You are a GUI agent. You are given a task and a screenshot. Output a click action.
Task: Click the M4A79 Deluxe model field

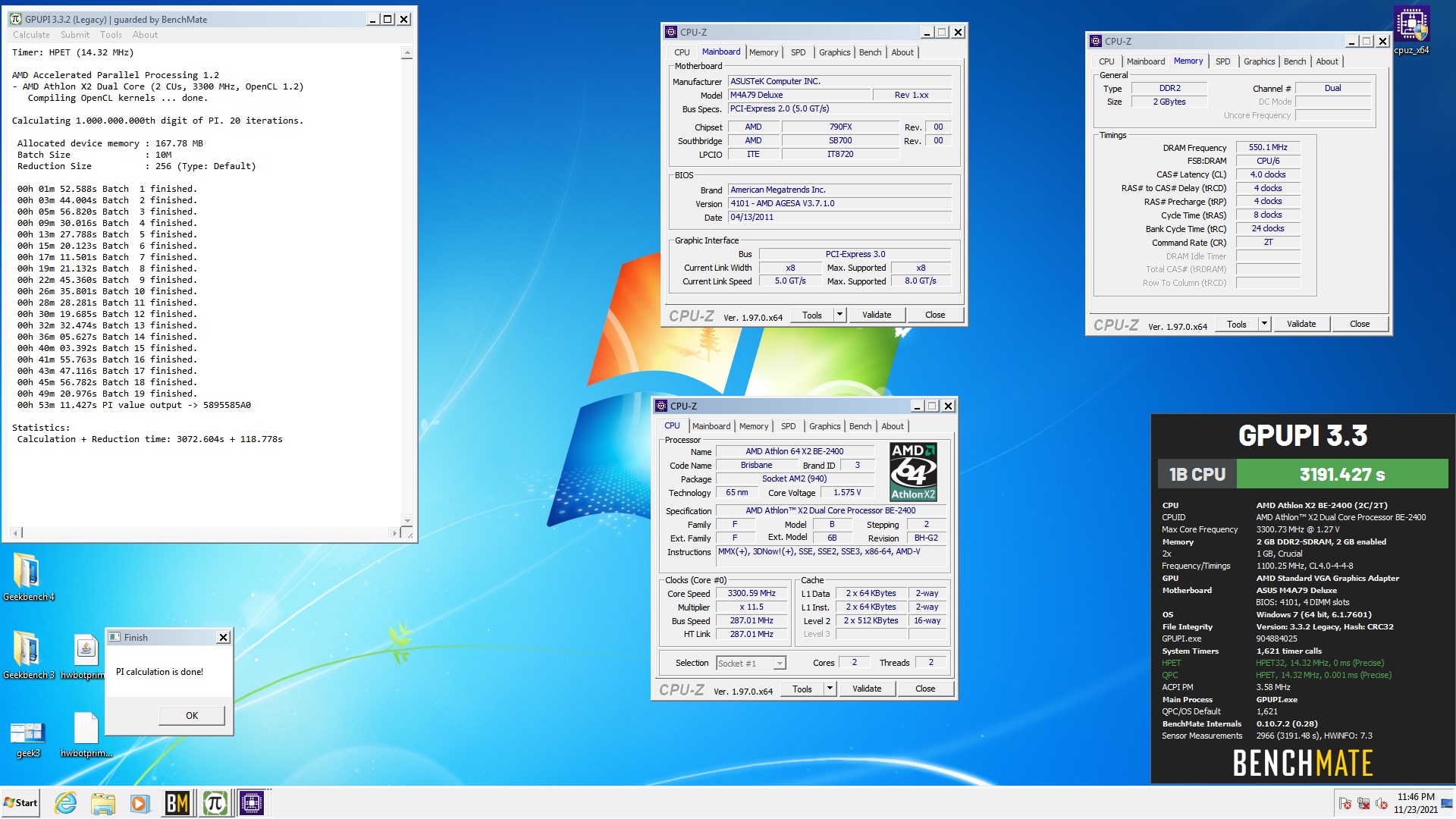coord(799,95)
